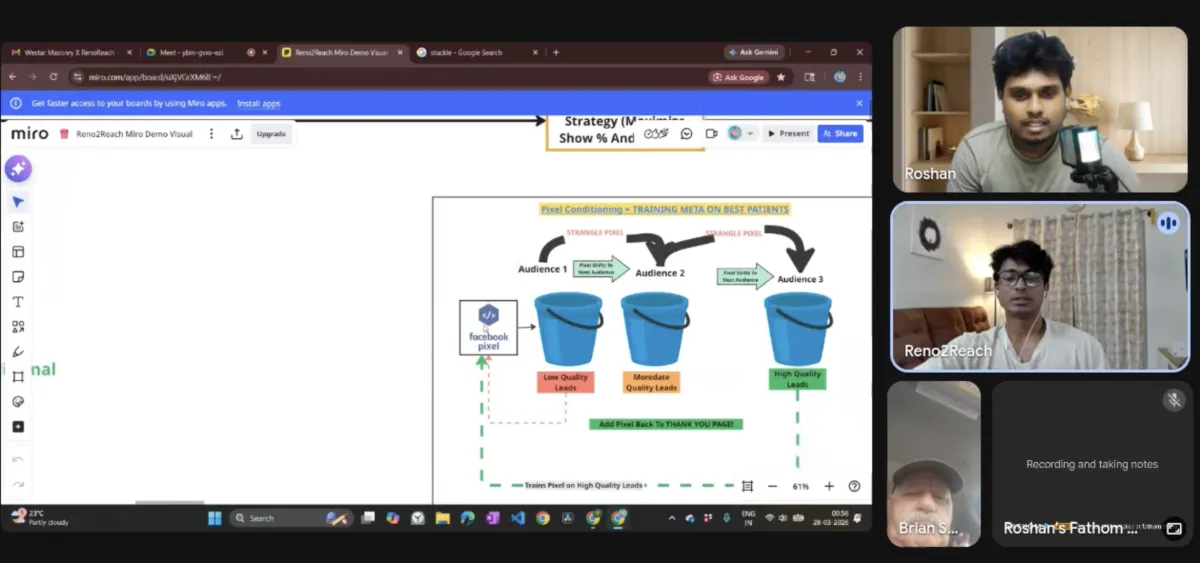
Task: Pick the Sticky note tool
Action: pos(18,277)
